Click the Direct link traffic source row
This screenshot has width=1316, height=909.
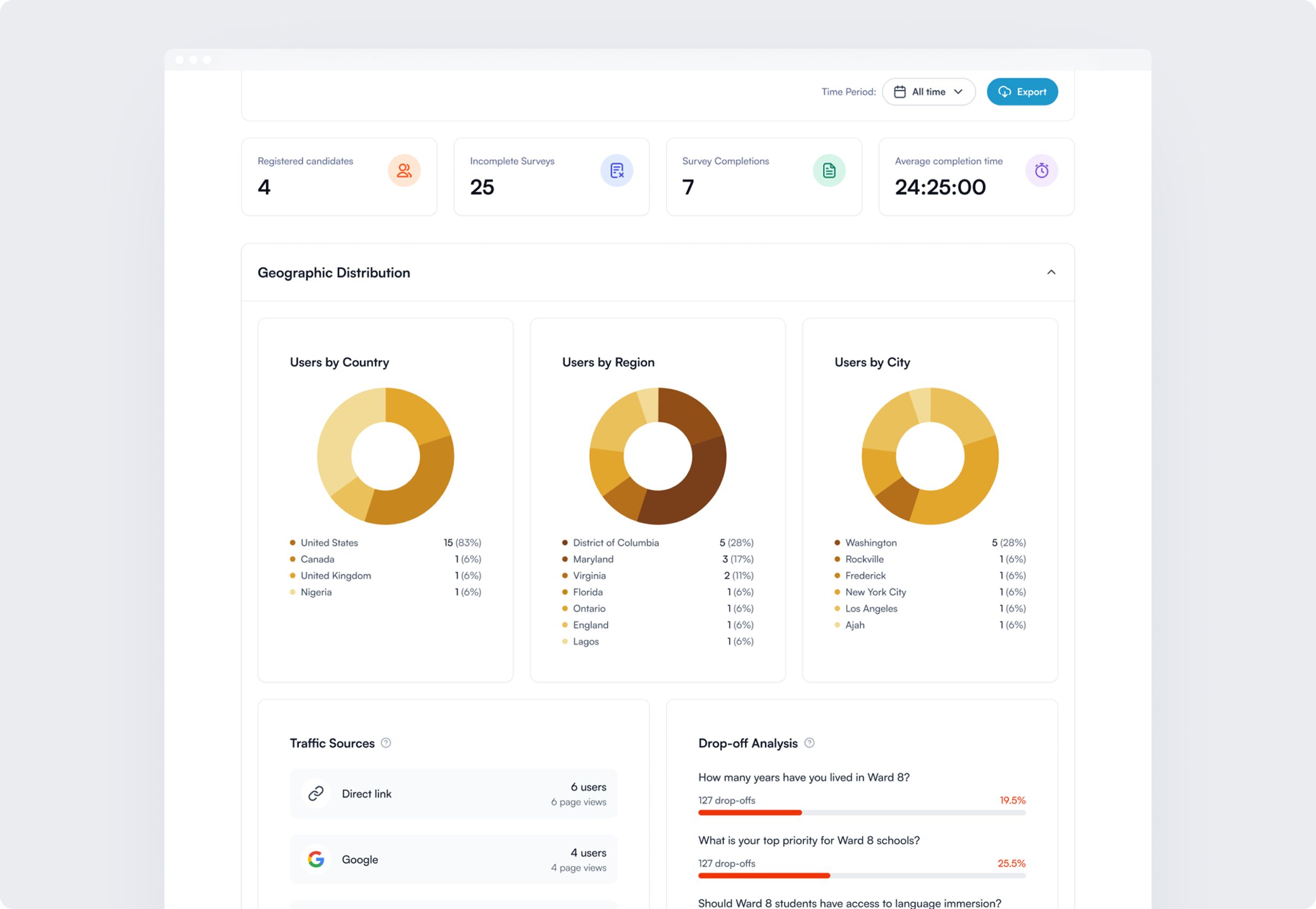[x=453, y=793]
